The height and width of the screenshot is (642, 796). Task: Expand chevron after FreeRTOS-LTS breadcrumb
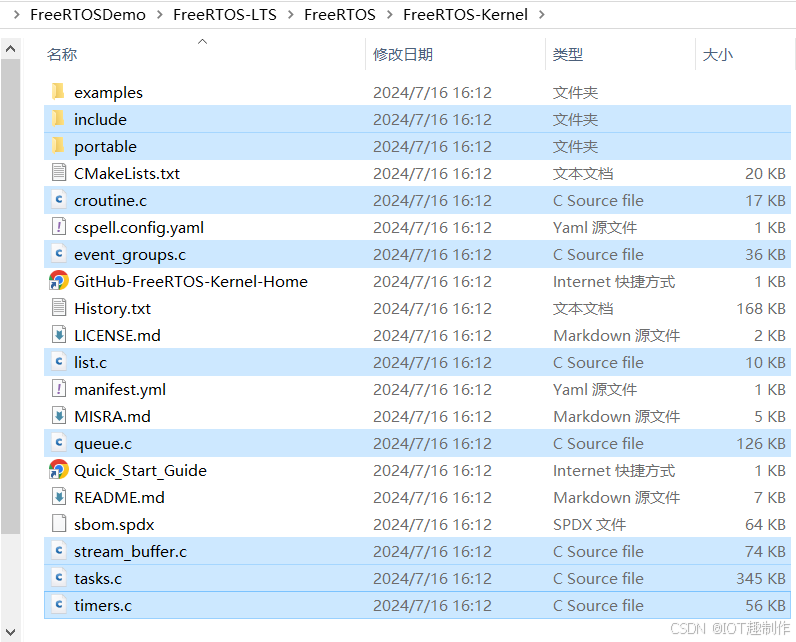(290, 15)
